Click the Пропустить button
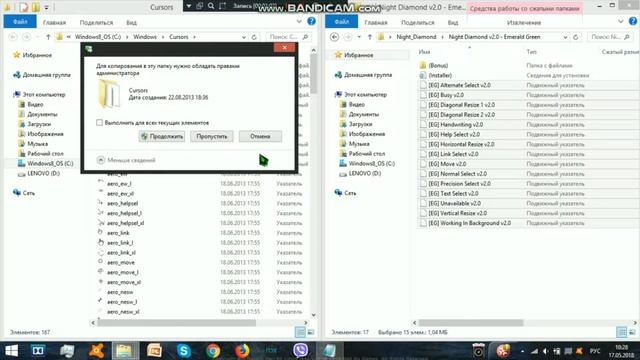 [x=211, y=136]
